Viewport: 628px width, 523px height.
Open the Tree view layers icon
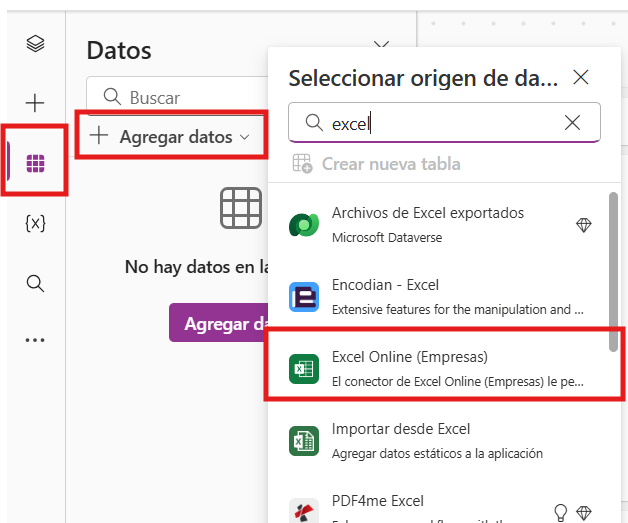click(35, 43)
